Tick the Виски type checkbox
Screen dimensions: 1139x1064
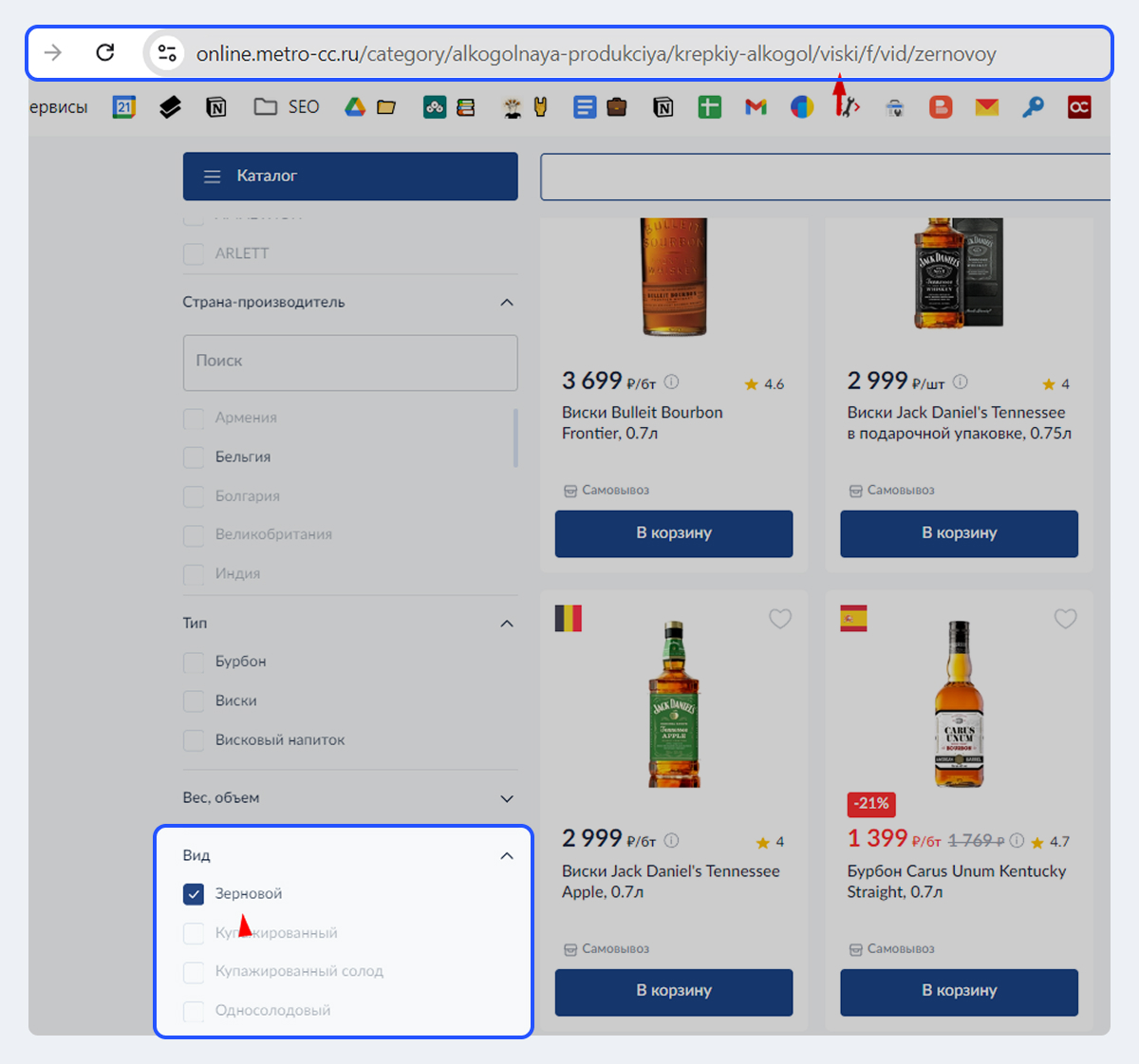[194, 700]
